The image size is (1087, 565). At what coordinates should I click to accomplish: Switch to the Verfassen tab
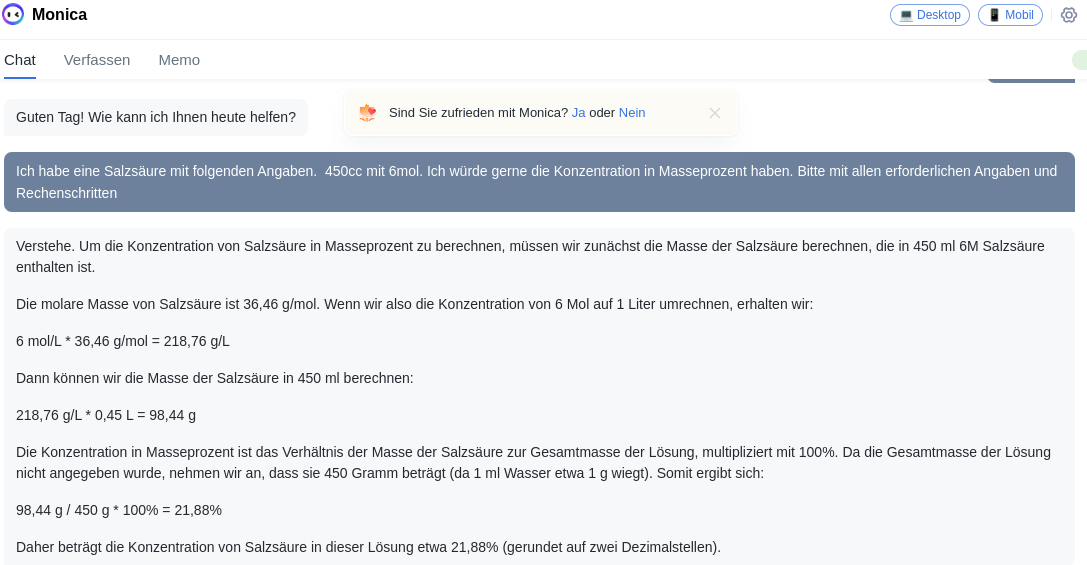[97, 60]
